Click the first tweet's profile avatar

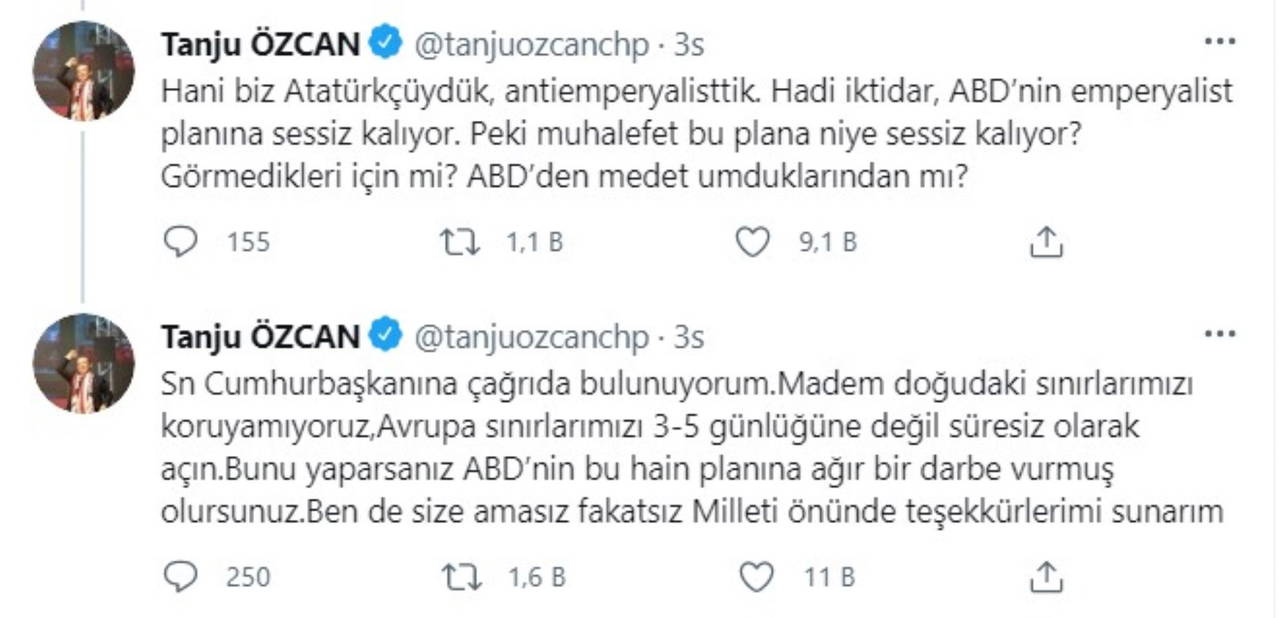point(84,71)
